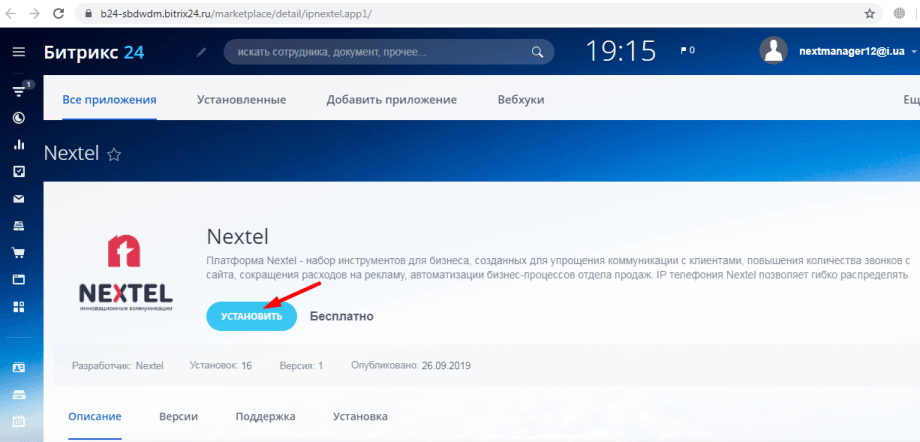Screen dimensions: 920x442
Task: Click the pencil edit icon beside Битрикс 24
Action: [x=202, y=52]
